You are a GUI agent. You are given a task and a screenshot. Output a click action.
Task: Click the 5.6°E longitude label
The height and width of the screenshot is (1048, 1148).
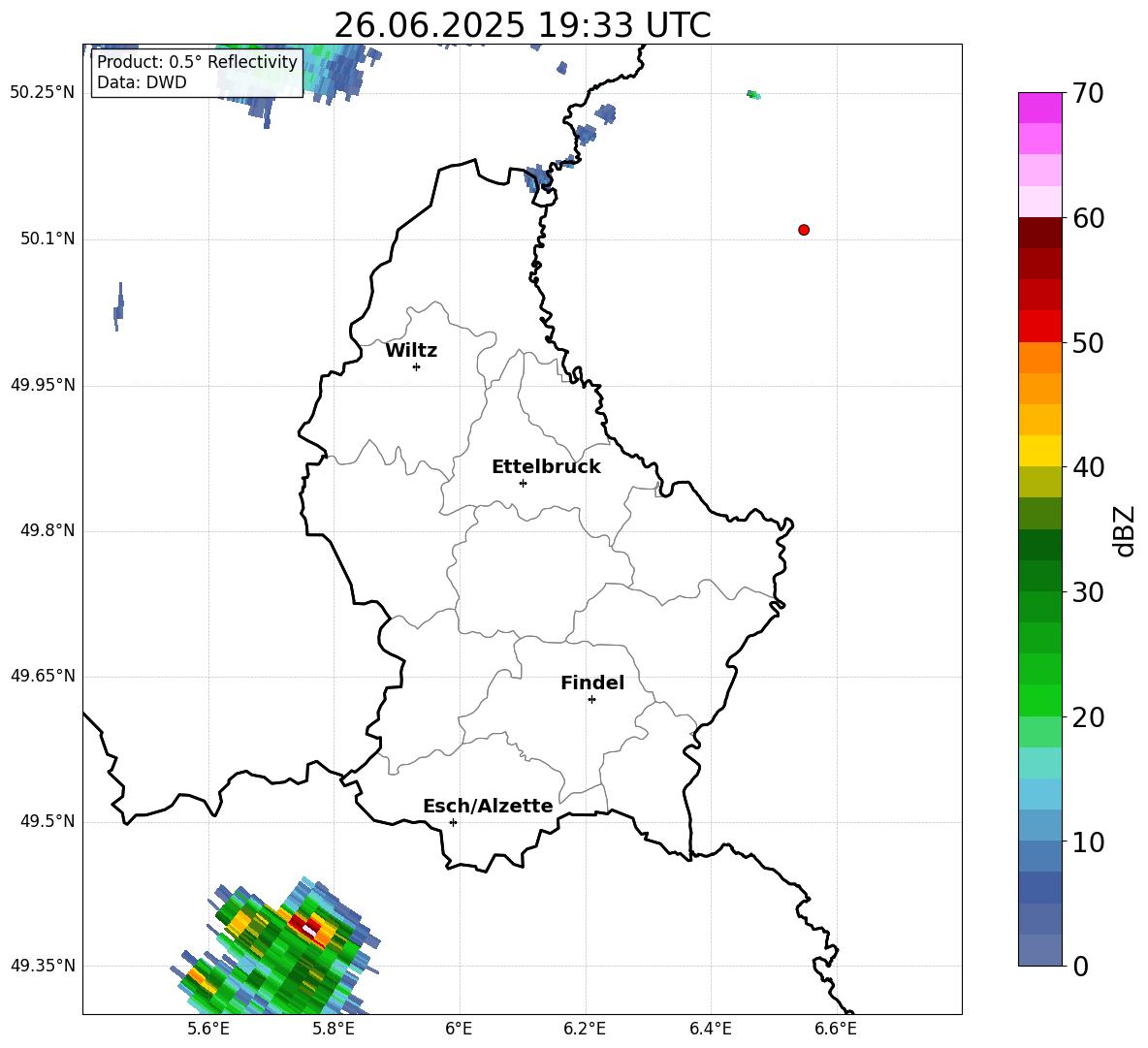[208, 1029]
